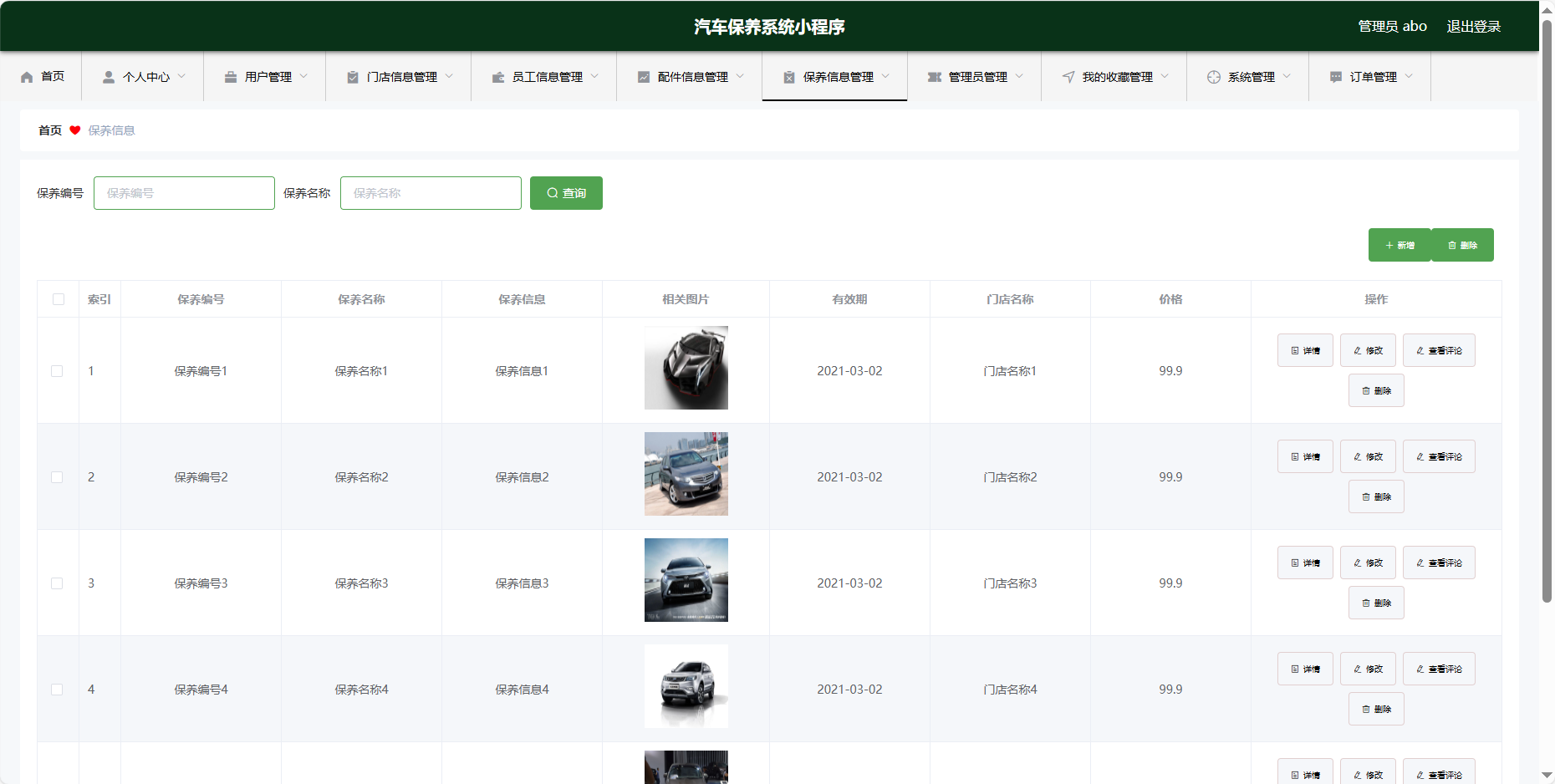Click the red heart breadcrumb icon
1555x784 pixels.
click(x=75, y=130)
